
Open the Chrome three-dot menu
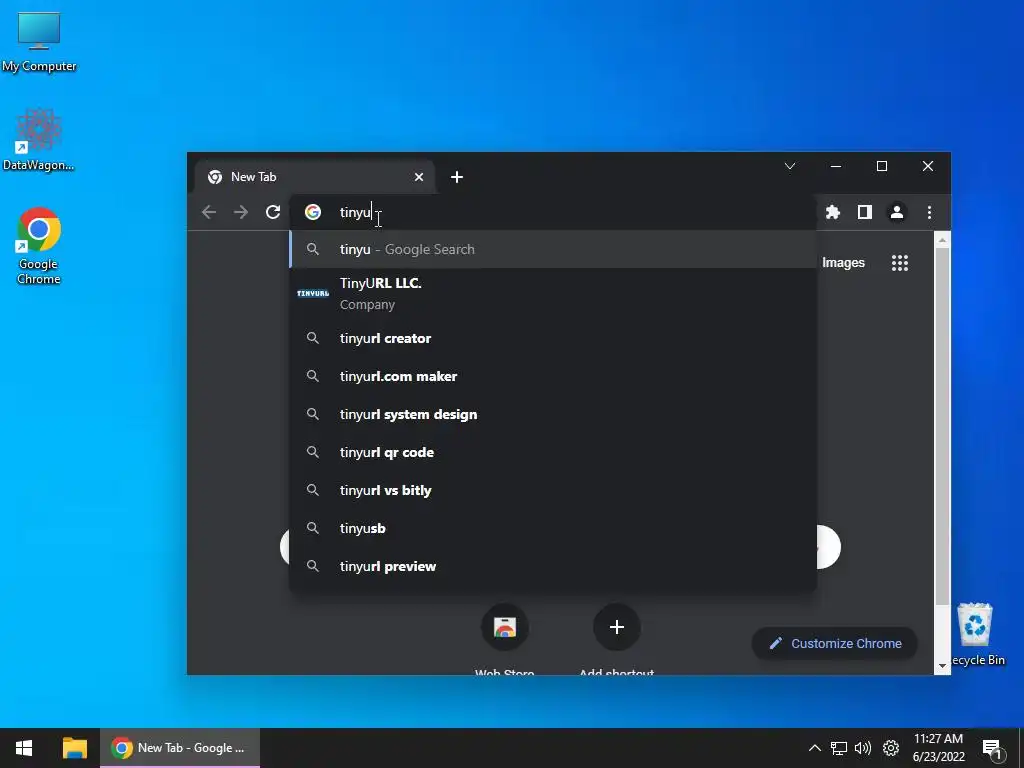pos(929,212)
